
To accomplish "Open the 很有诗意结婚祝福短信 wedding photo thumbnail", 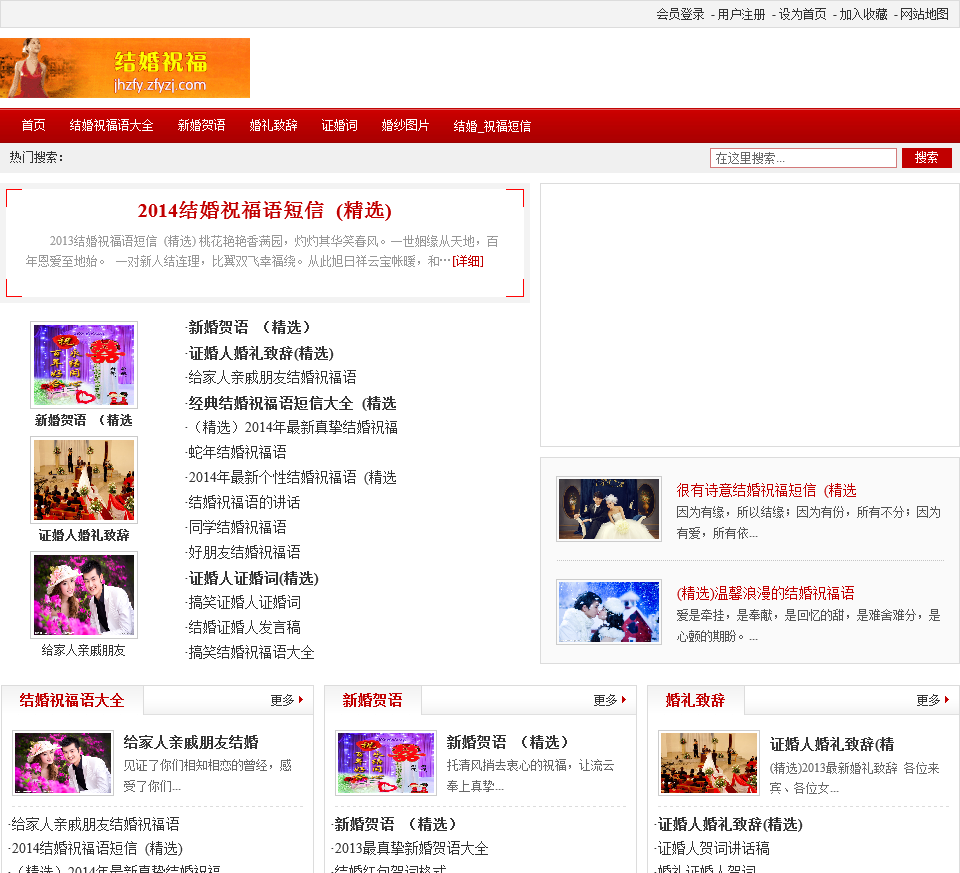I will 609,509.
